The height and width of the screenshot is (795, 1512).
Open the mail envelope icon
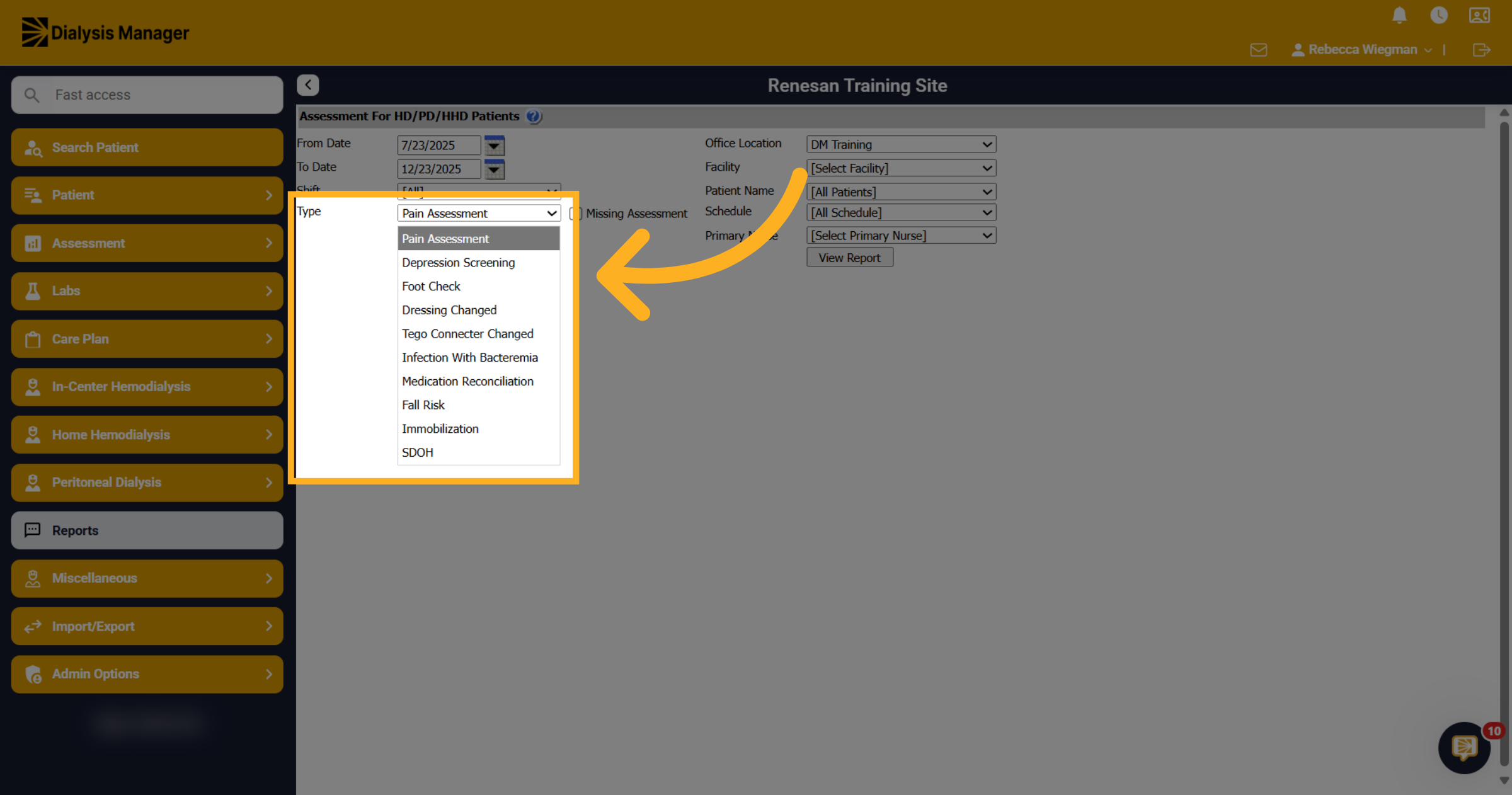(x=1258, y=50)
